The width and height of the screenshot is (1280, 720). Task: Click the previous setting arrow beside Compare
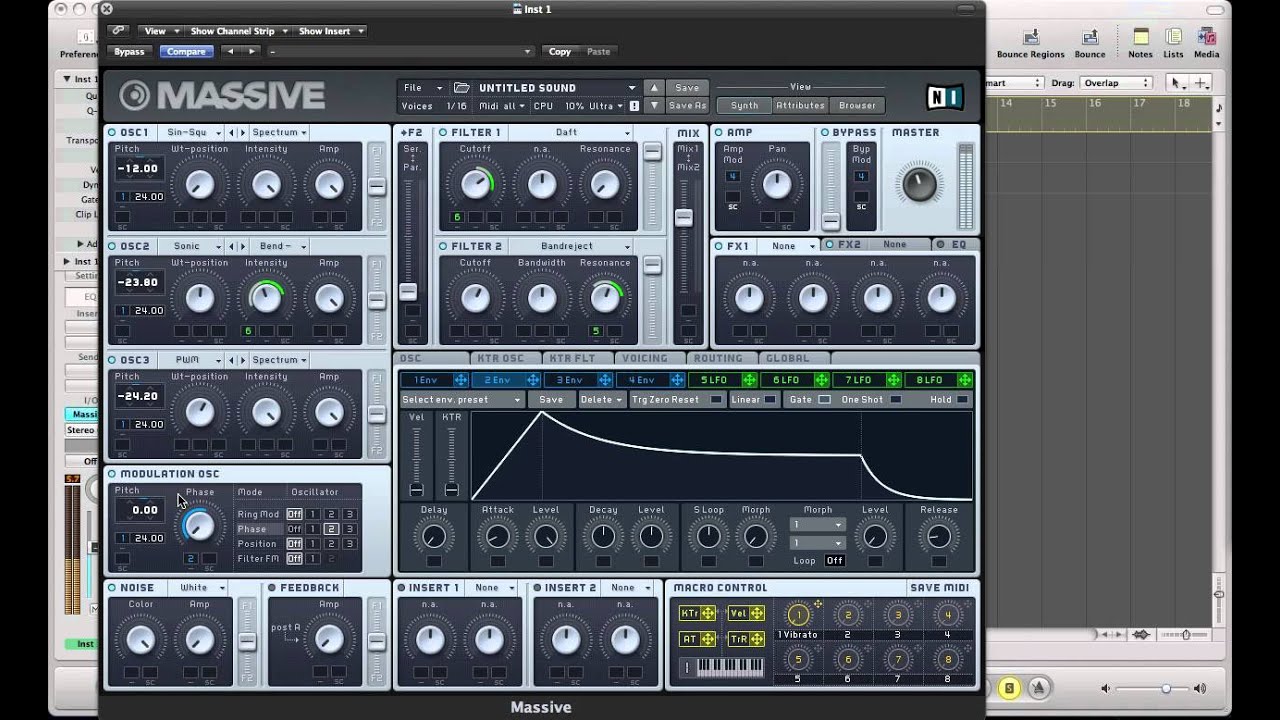point(231,51)
